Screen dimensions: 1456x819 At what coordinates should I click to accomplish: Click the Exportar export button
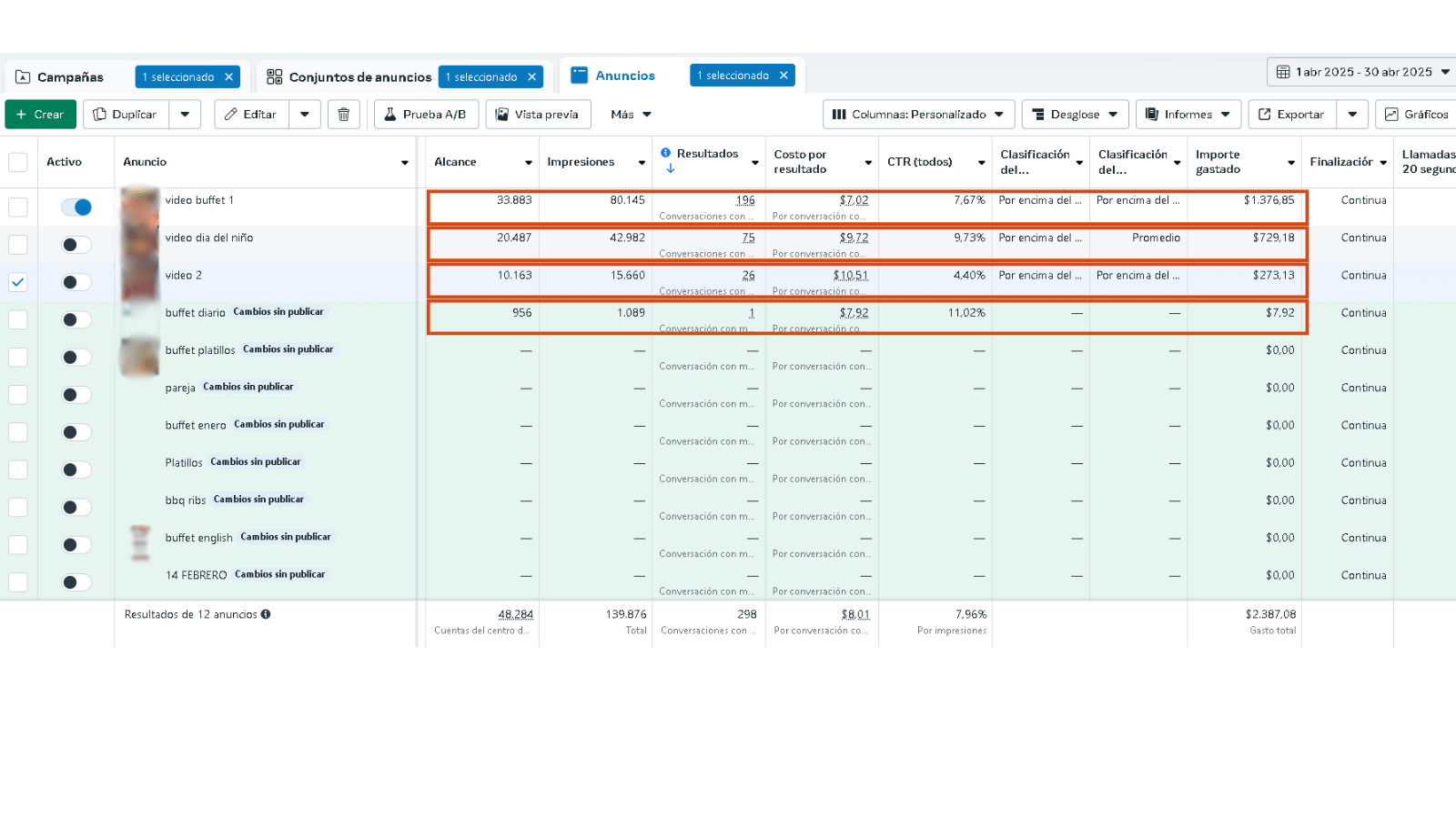(x=1291, y=115)
